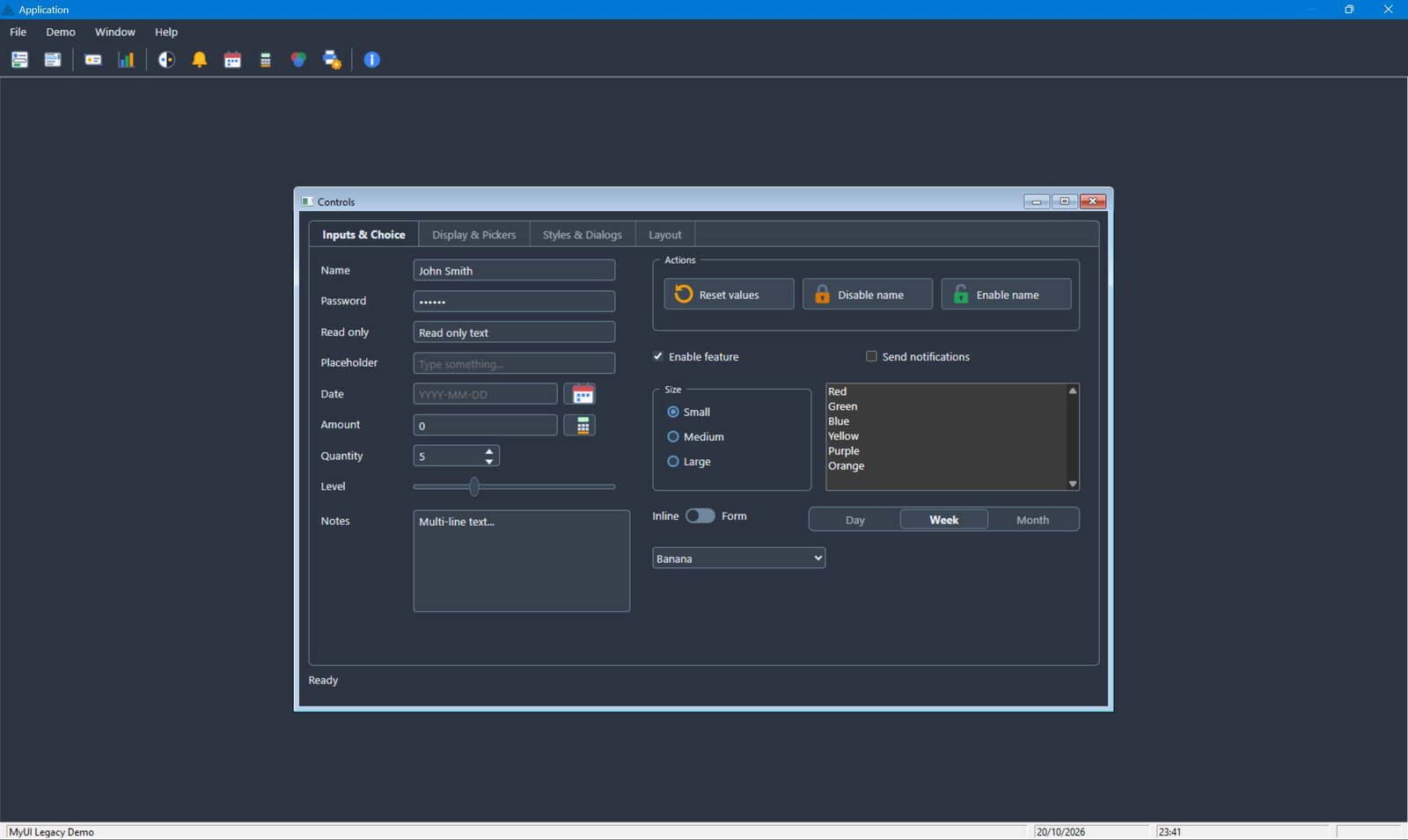Click status bar date 20/10/2026
1408x840 pixels.
coord(1060,832)
